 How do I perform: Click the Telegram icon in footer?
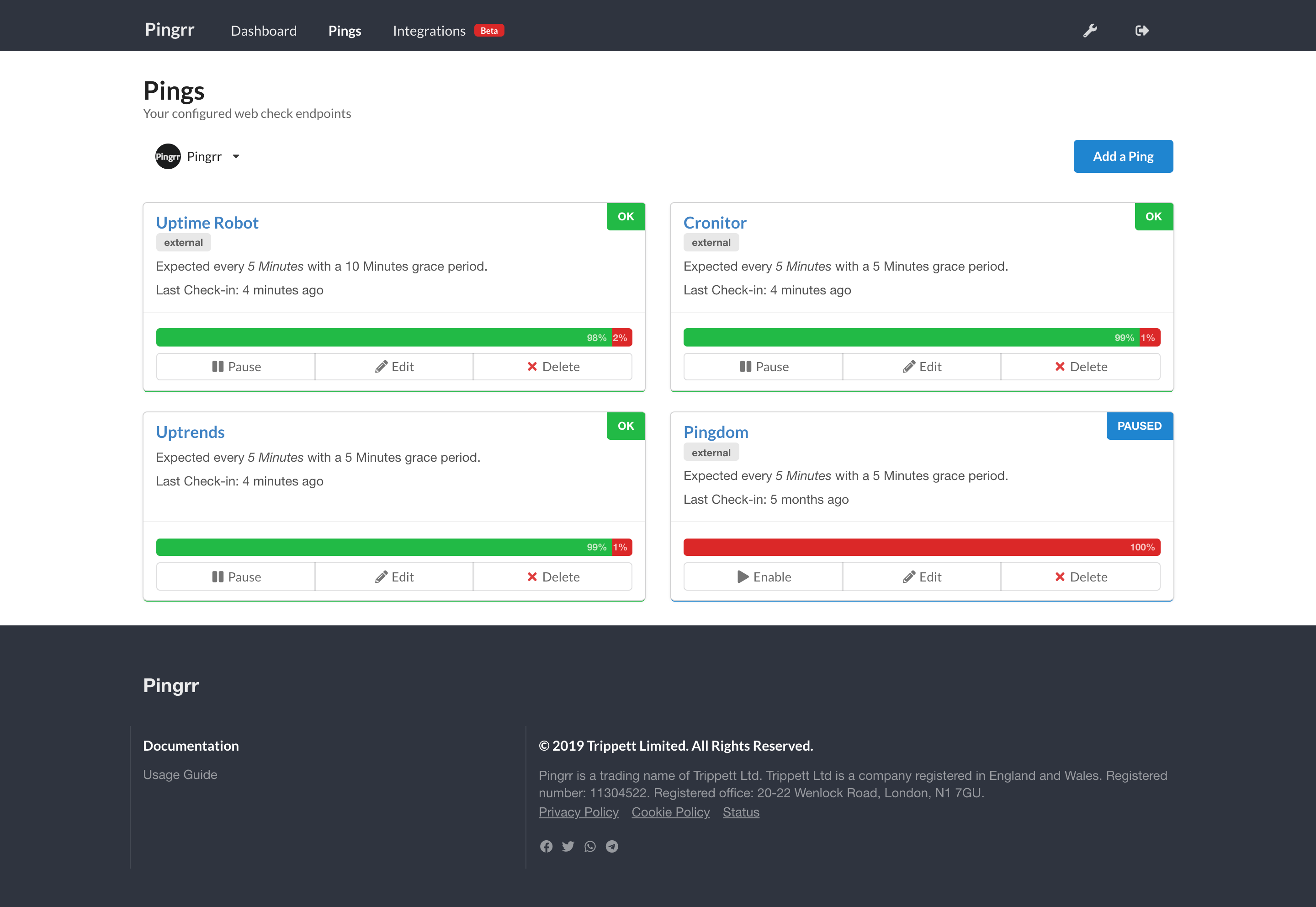(612, 846)
